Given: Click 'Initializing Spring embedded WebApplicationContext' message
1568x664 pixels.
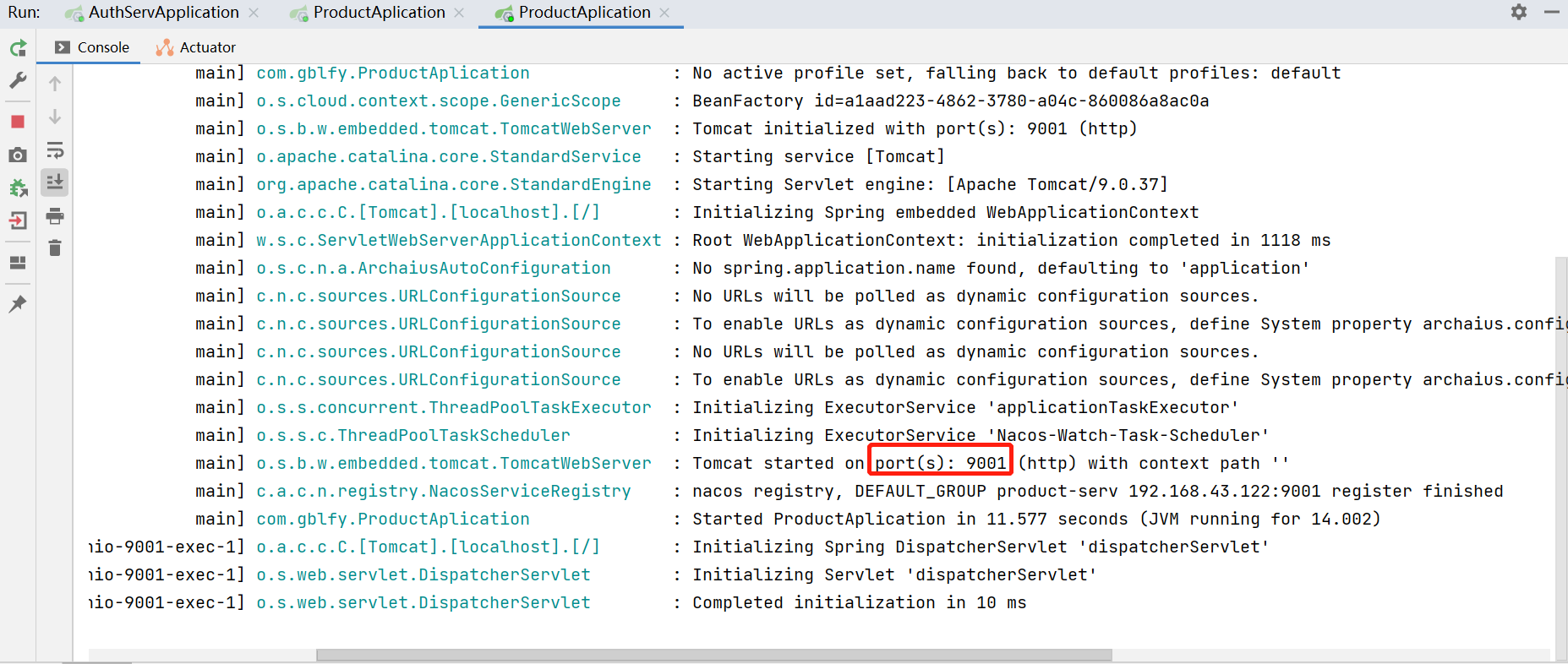Looking at the screenshot, I should click(945, 212).
